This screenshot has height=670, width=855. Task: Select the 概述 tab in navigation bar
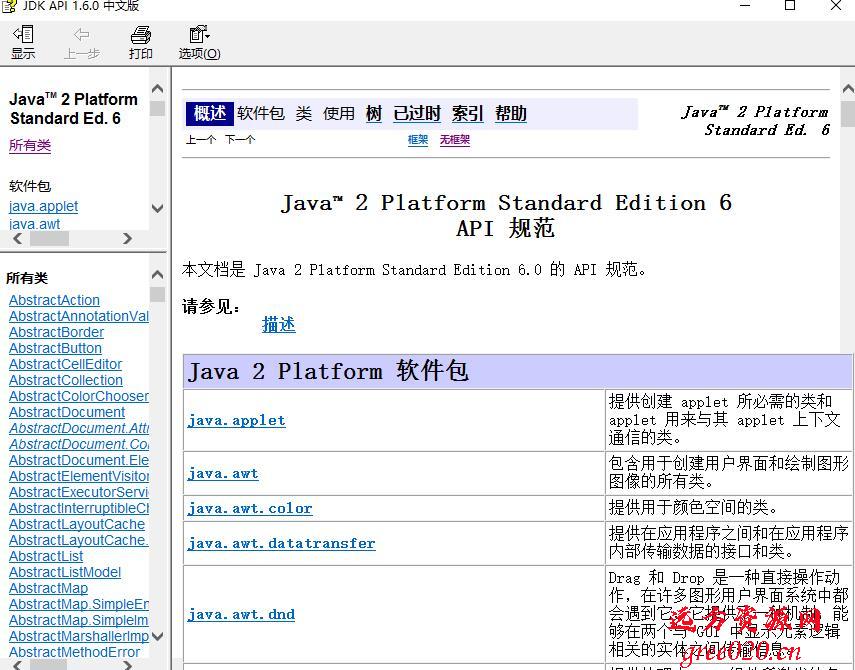(210, 113)
